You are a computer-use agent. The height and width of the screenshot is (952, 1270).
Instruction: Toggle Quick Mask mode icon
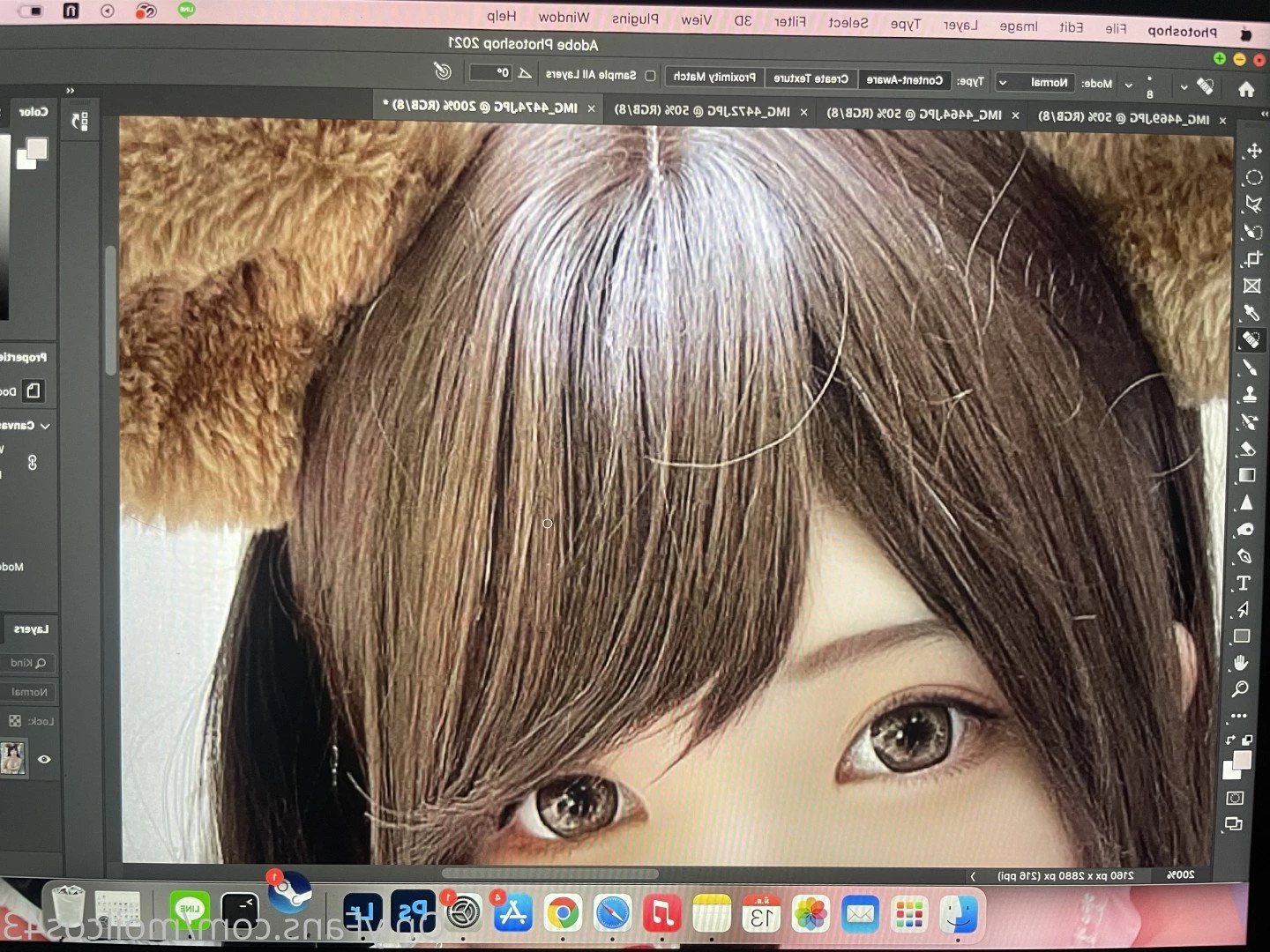pyautogui.click(x=1235, y=798)
